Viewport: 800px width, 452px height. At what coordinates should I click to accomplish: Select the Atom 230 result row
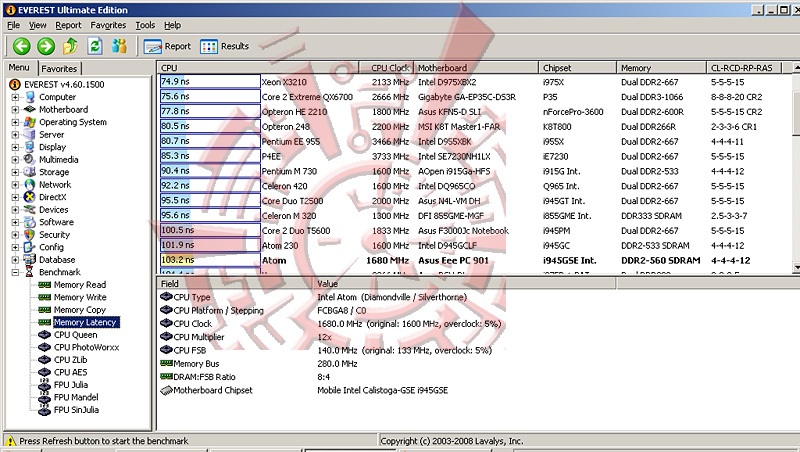point(475,245)
